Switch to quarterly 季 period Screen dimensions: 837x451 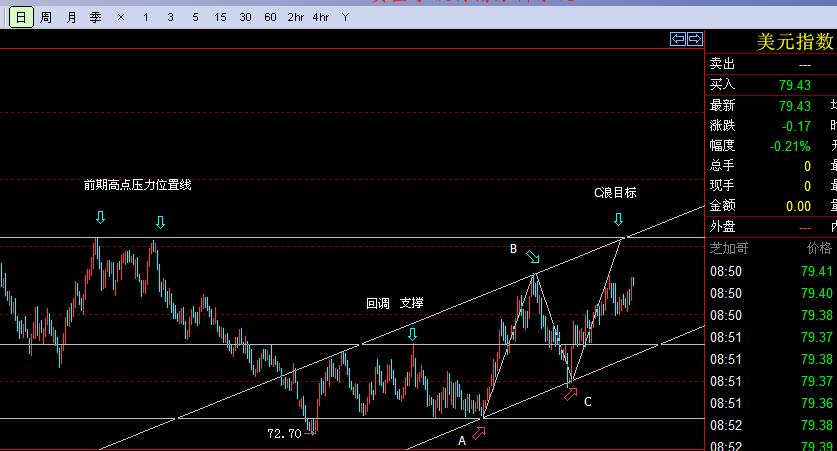(x=96, y=18)
